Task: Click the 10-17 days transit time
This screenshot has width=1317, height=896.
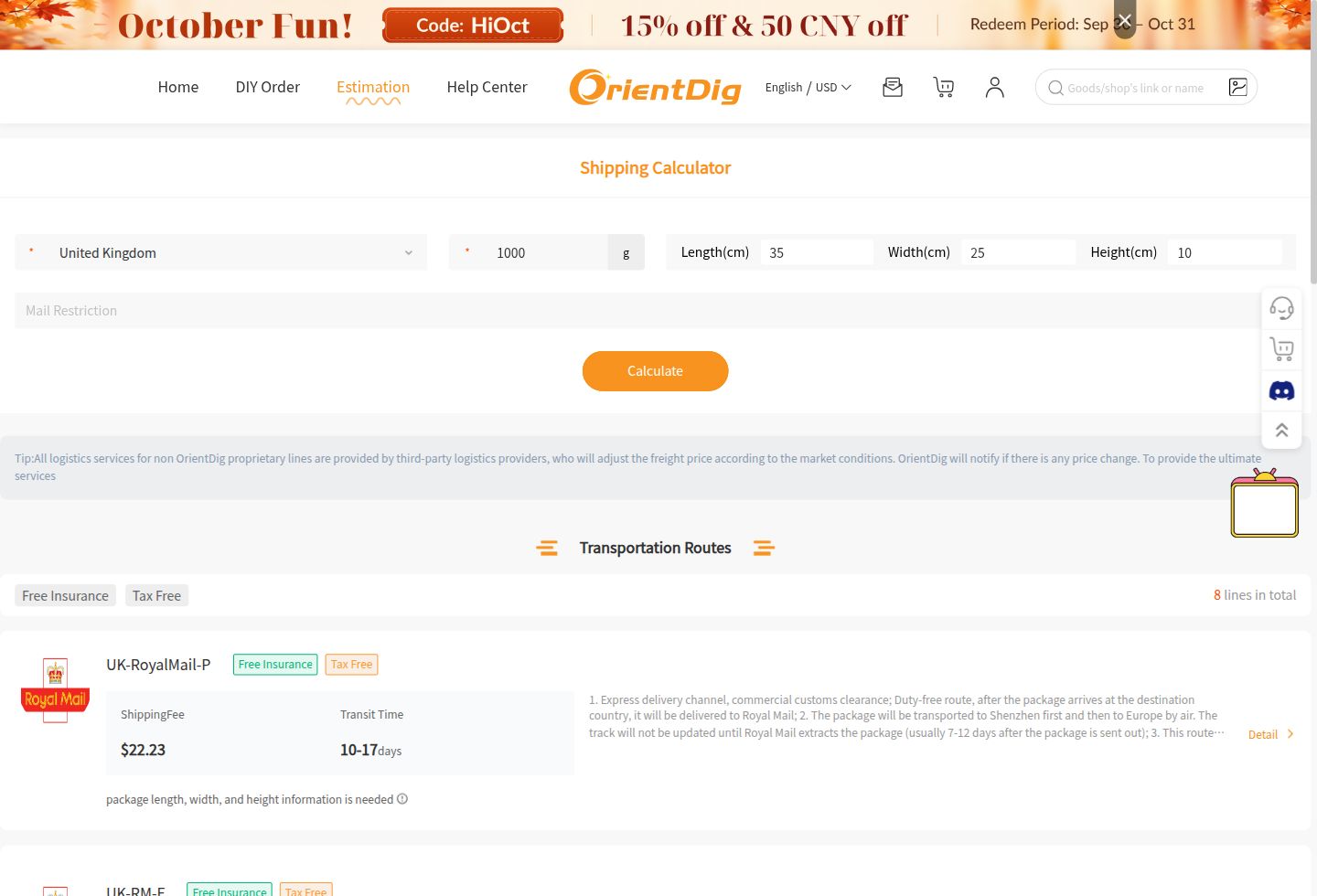Action: pos(370,750)
